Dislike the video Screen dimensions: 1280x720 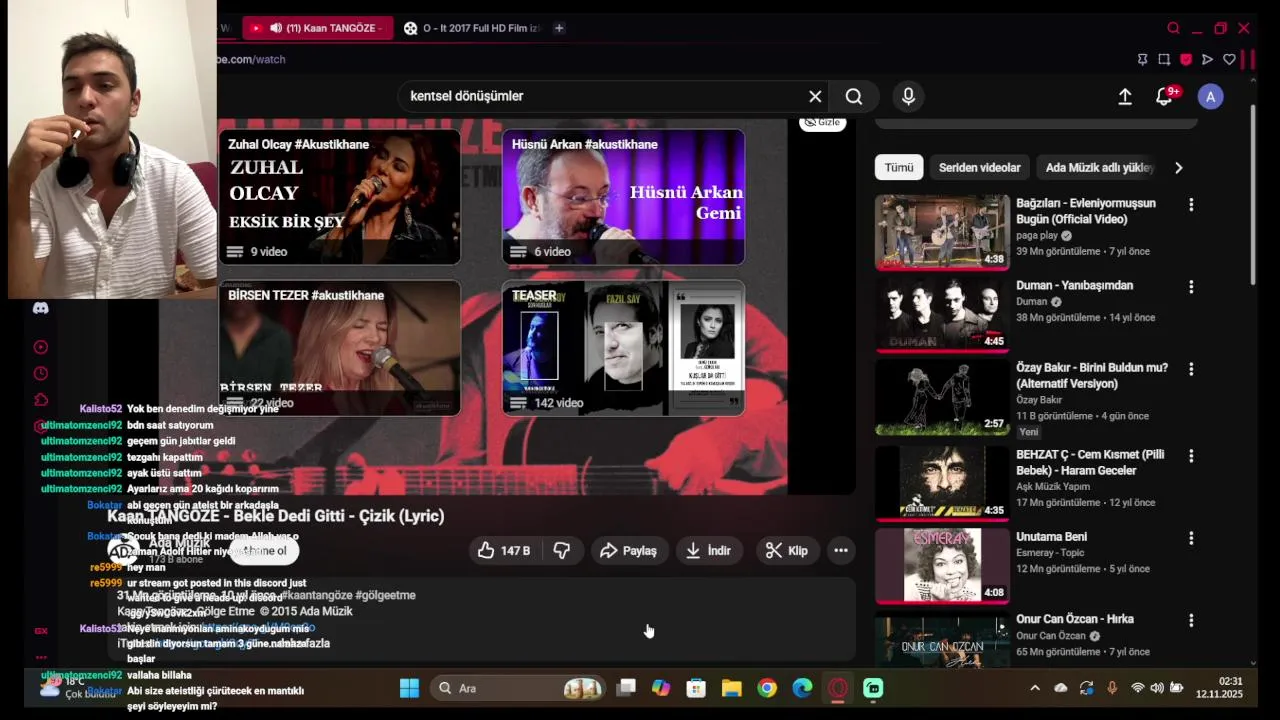562,551
